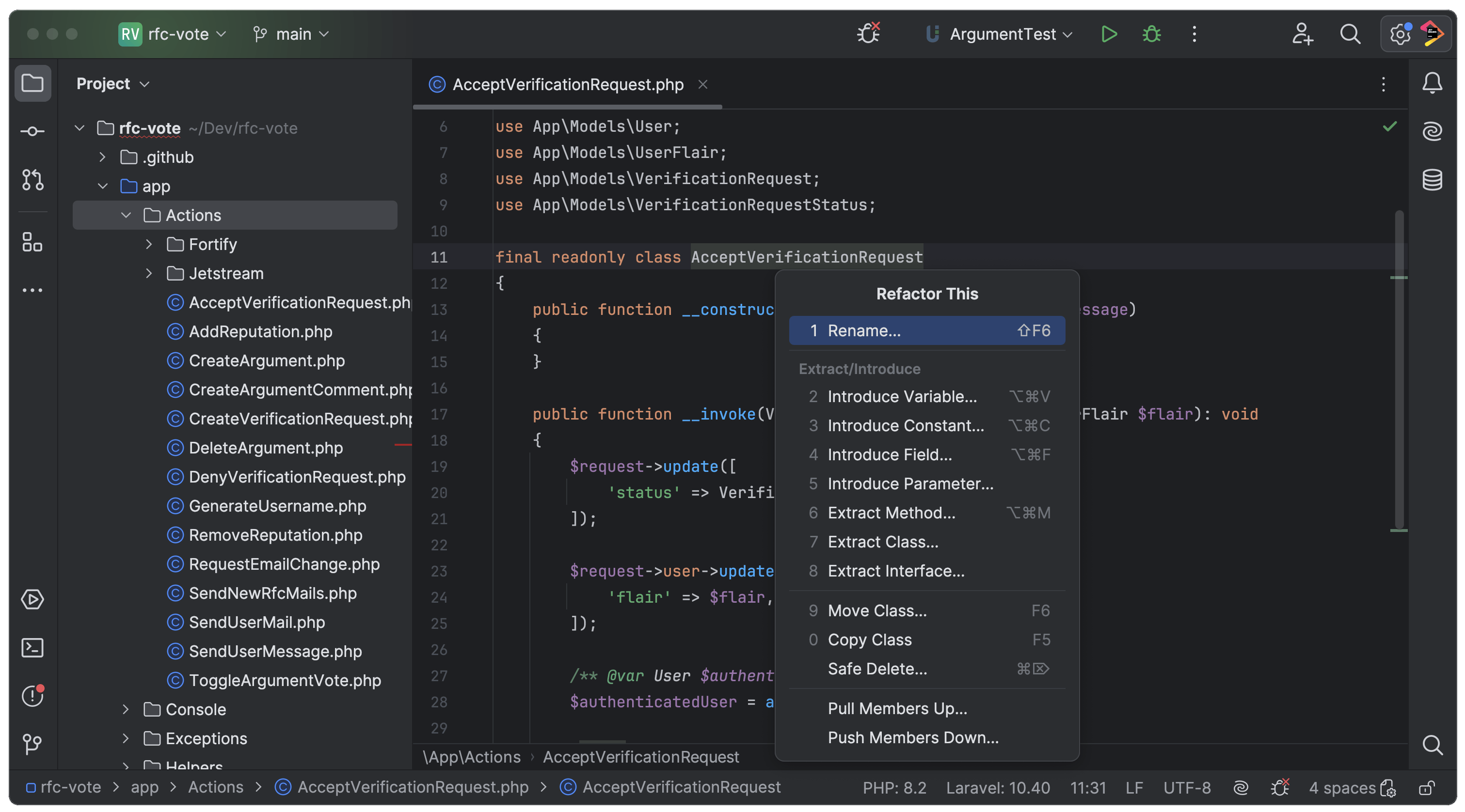This screenshot has width=1465, height=812.
Task: Toggle the PHP debug listener bug icon
Action: pyautogui.click(x=868, y=34)
